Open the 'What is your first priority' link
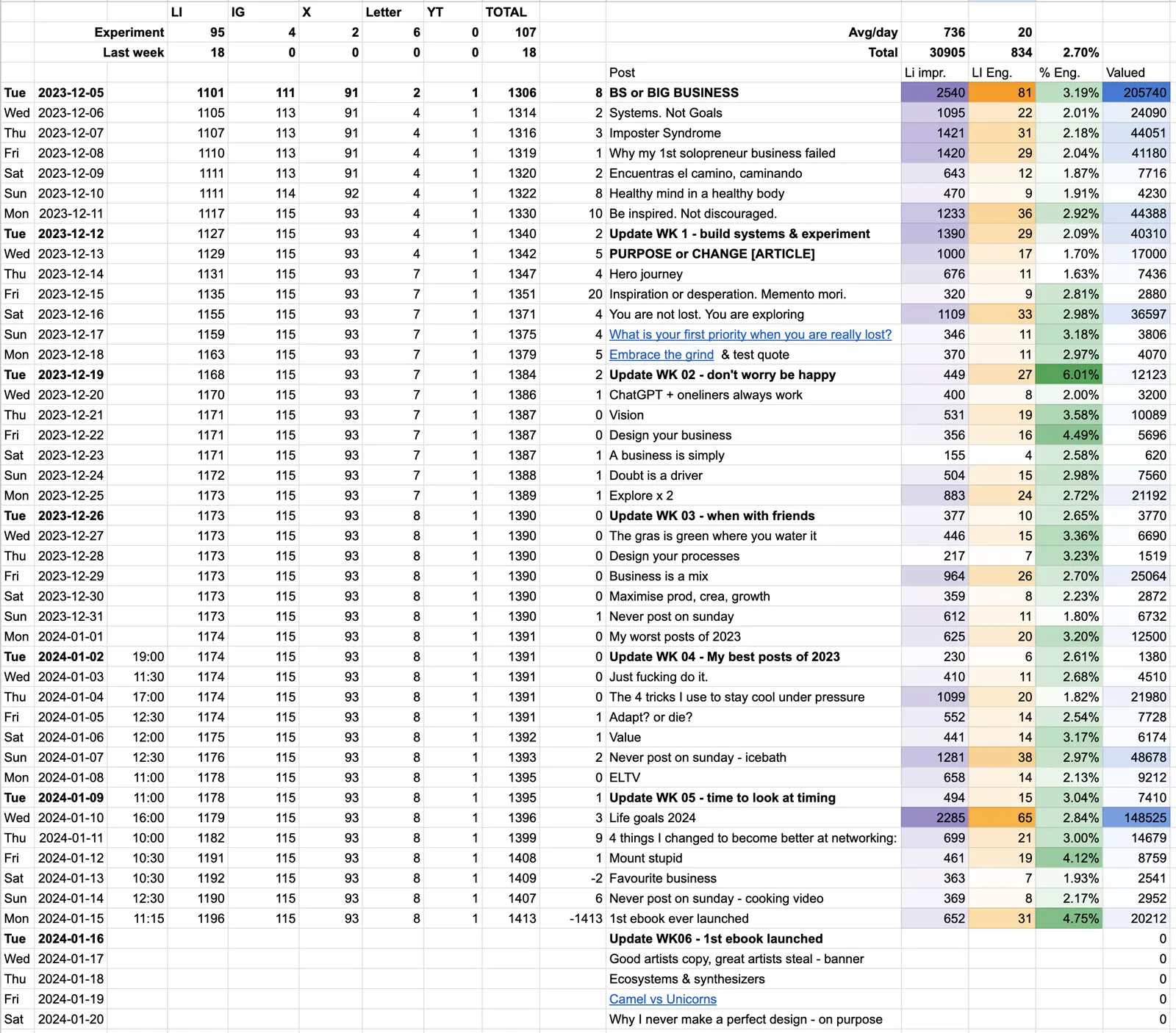The image size is (1176, 1033). pyautogui.click(x=750, y=334)
